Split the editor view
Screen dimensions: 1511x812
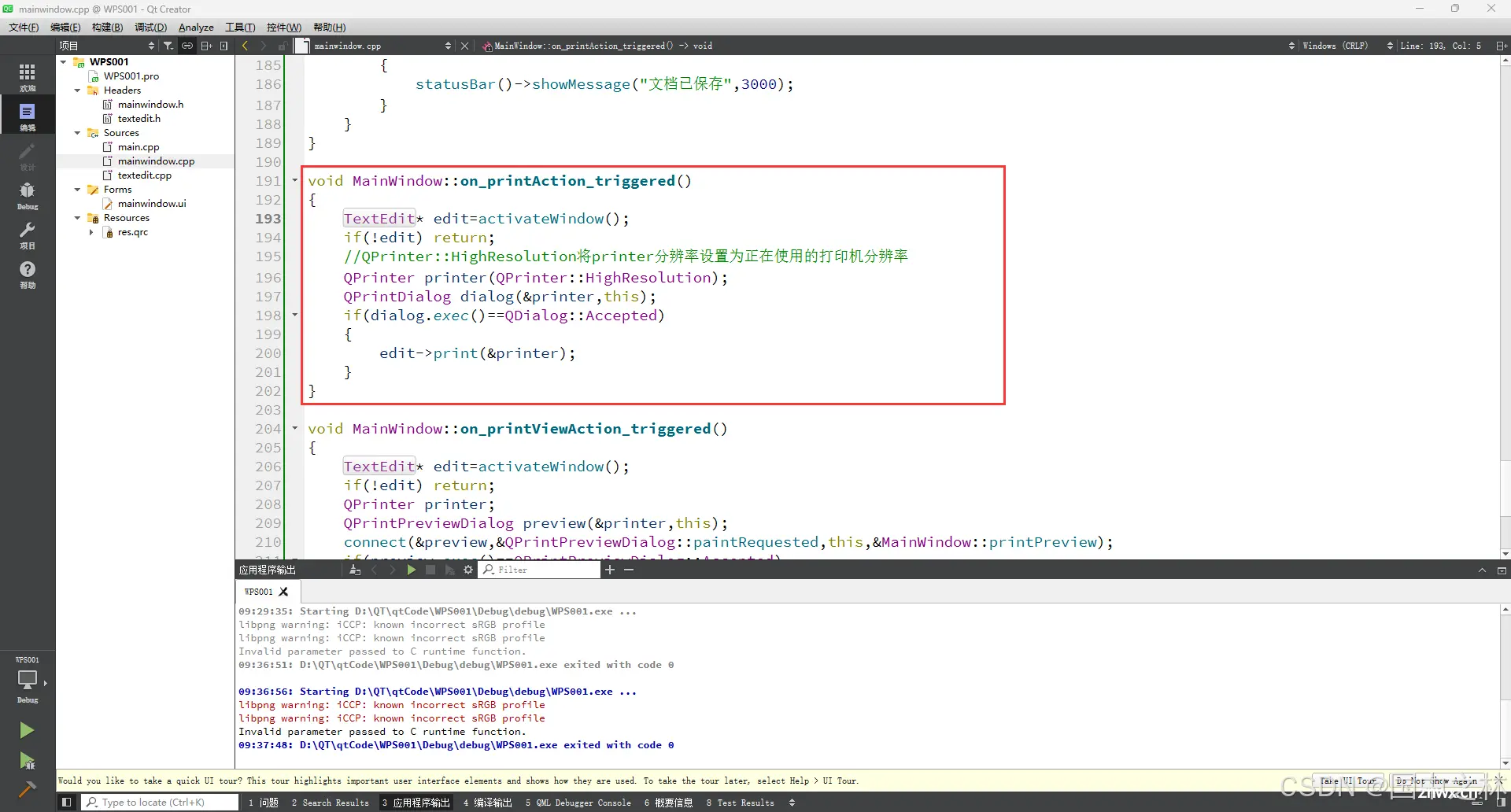click(1501, 46)
